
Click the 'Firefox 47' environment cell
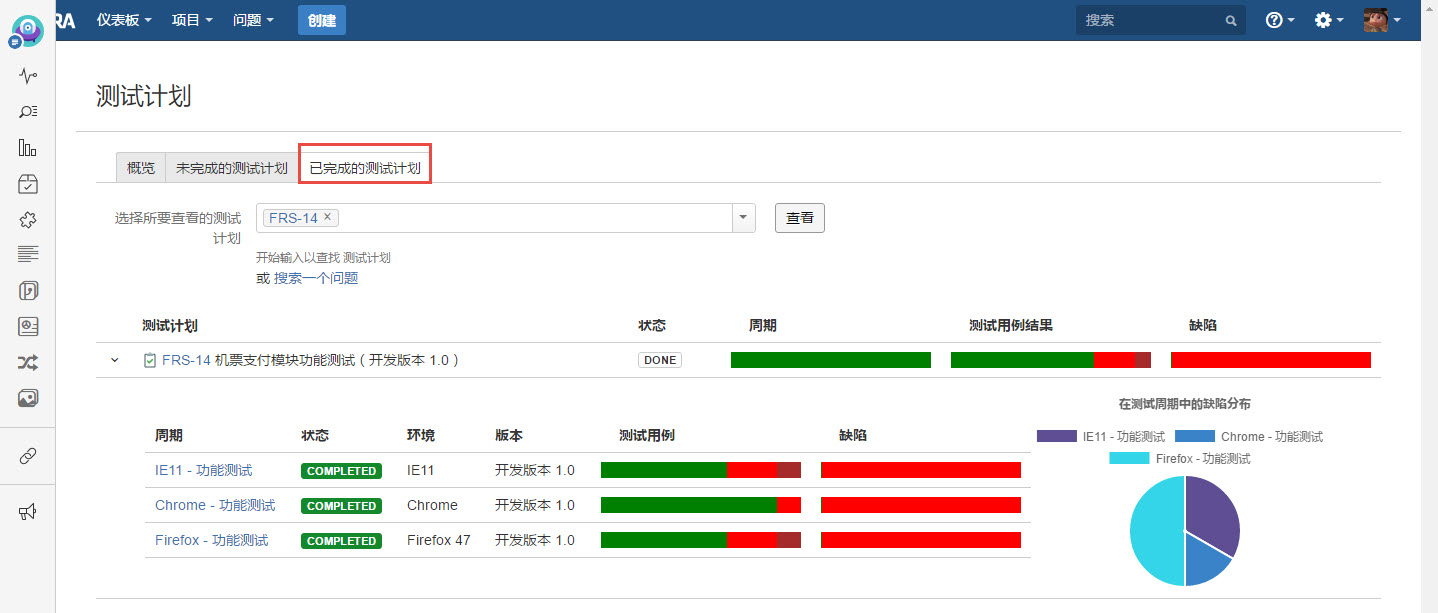click(438, 540)
